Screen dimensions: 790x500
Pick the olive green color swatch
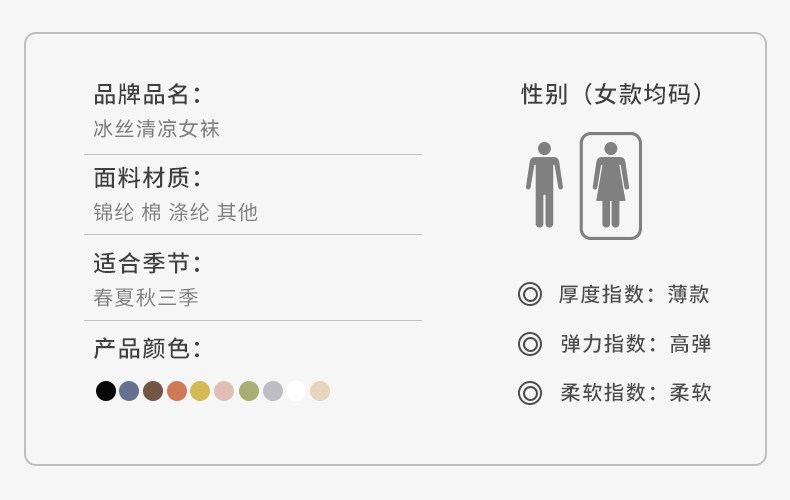(248, 391)
